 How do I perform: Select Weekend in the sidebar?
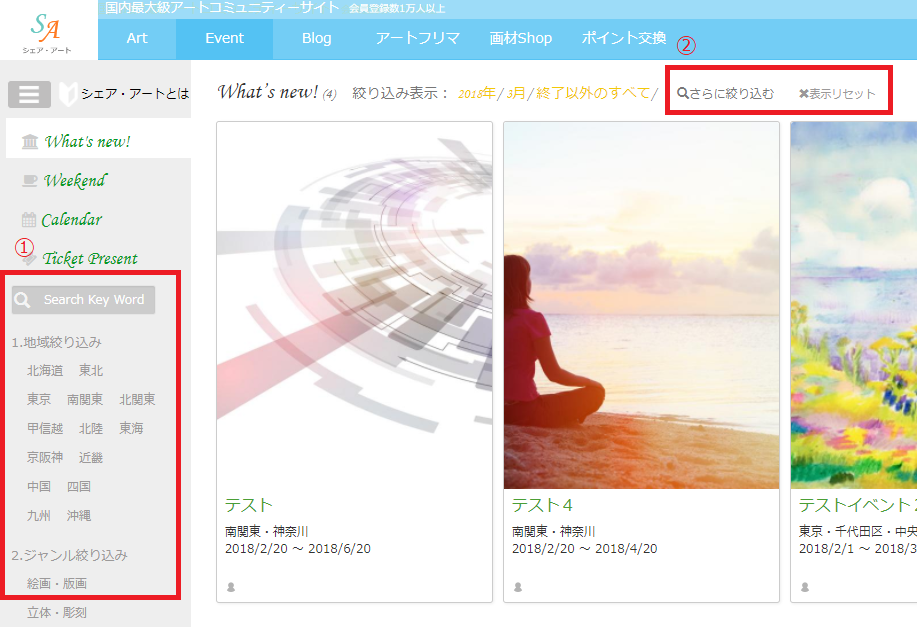tap(75, 181)
